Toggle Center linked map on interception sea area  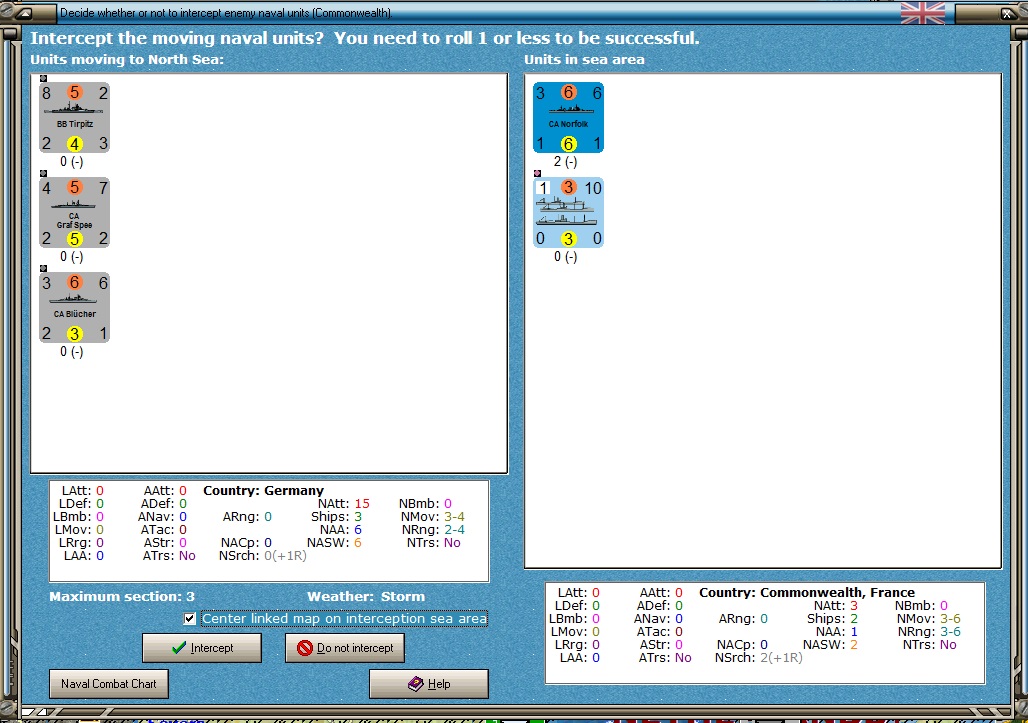point(189,618)
